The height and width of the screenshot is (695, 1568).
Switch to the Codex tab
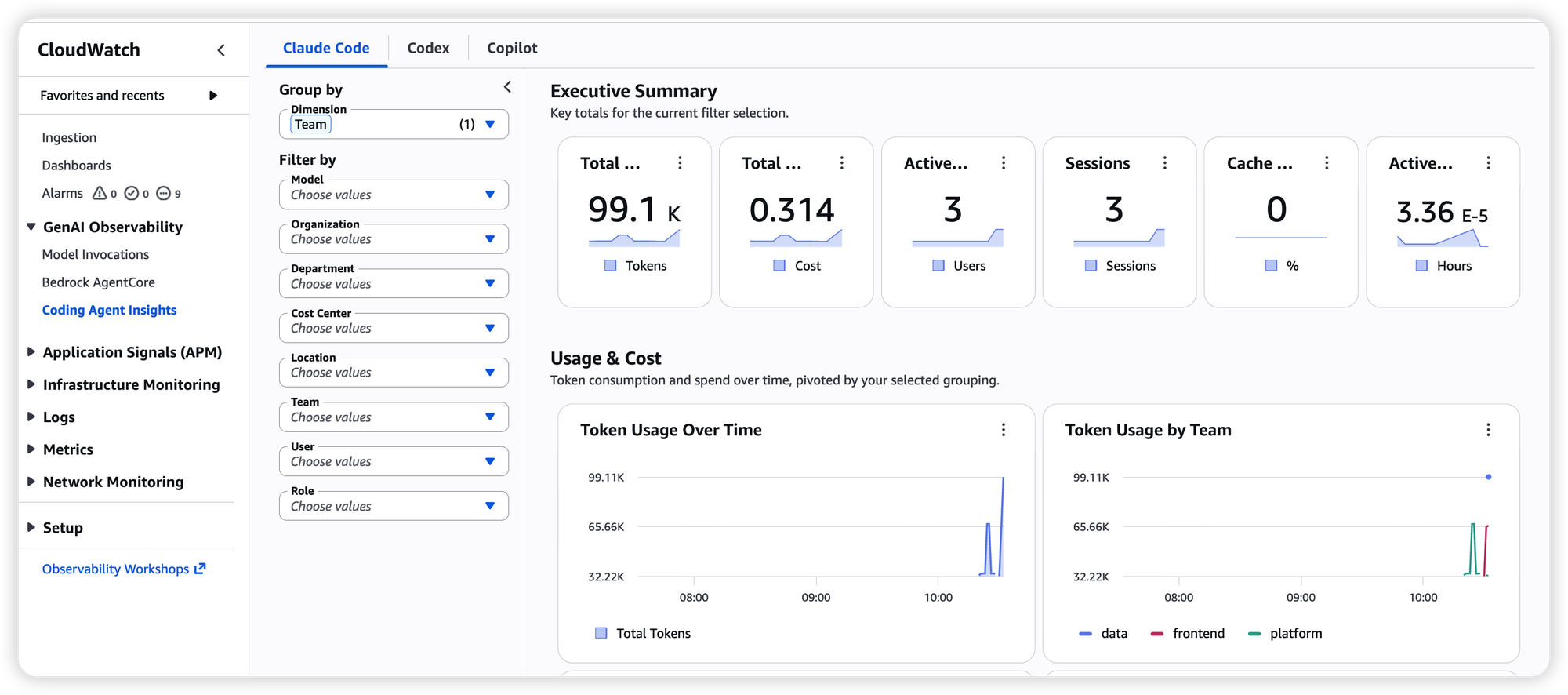[428, 48]
